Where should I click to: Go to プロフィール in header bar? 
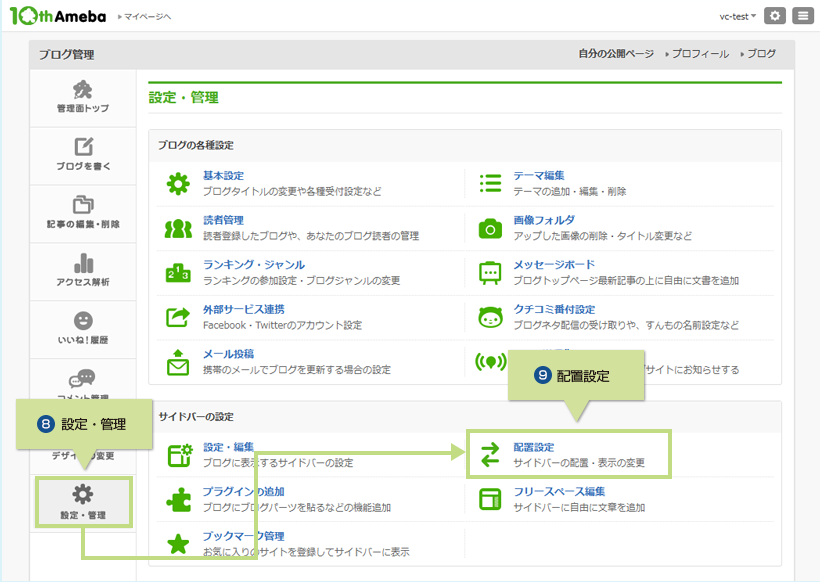click(700, 54)
